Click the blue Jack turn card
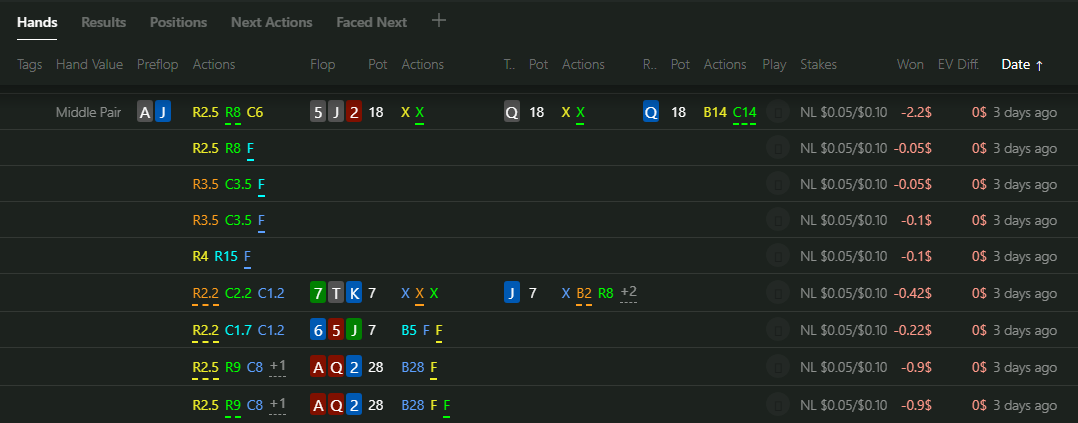This screenshot has height=423, width=1078. tap(512, 294)
